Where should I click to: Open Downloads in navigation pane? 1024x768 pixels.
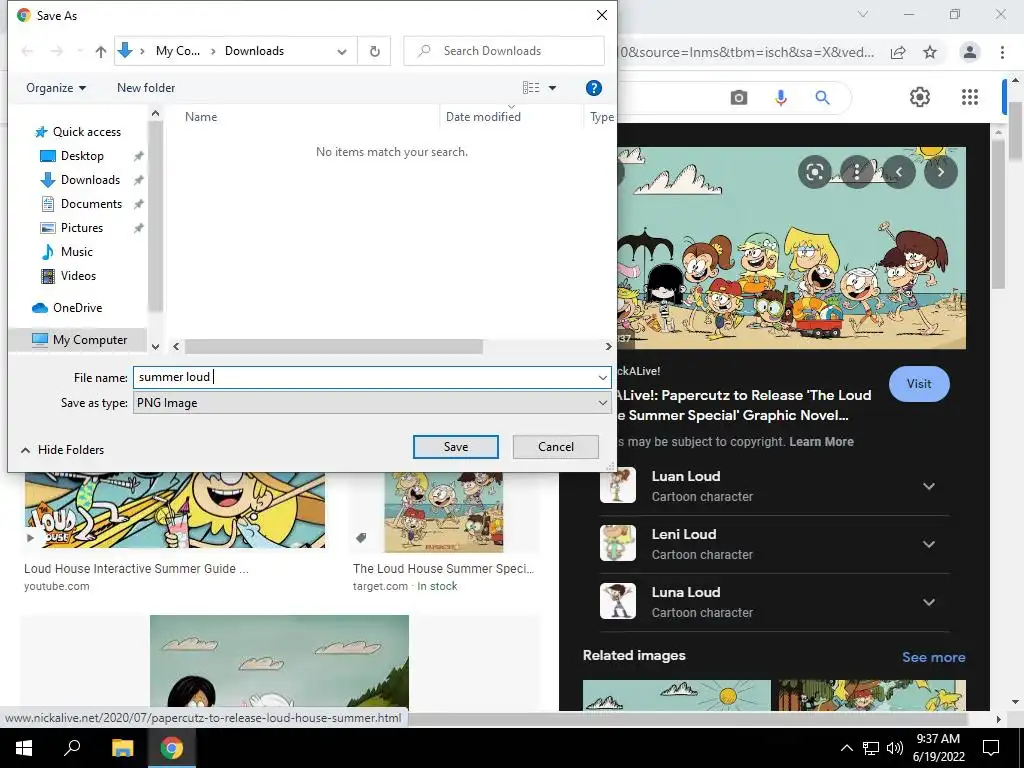tap(90, 180)
